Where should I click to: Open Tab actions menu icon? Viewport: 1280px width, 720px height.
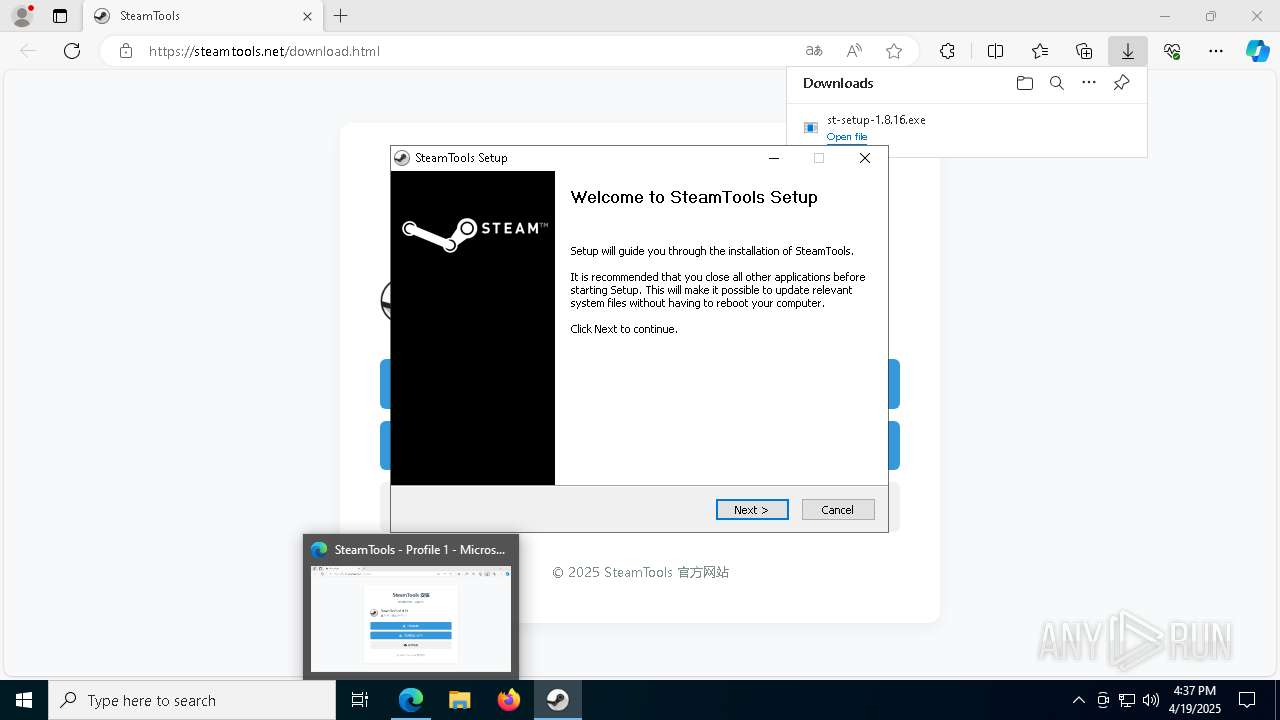[60, 16]
